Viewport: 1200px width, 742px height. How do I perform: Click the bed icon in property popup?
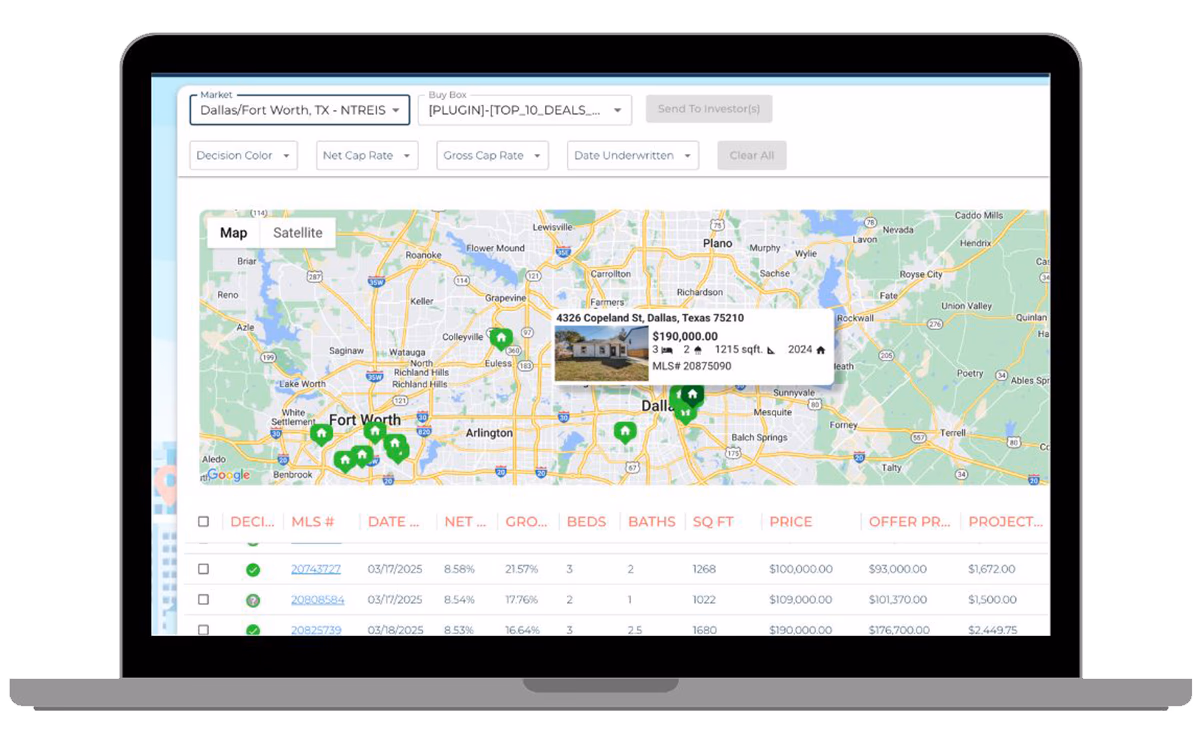click(x=666, y=350)
